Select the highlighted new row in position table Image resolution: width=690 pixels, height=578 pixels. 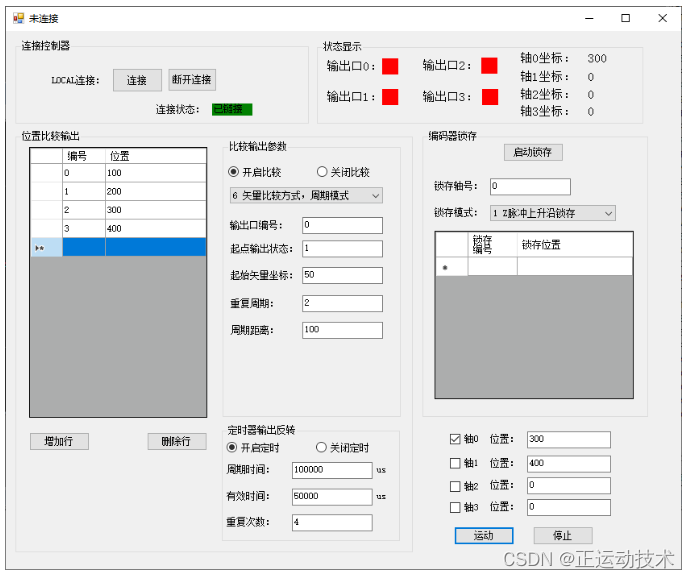pyautogui.click(x=118, y=247)
